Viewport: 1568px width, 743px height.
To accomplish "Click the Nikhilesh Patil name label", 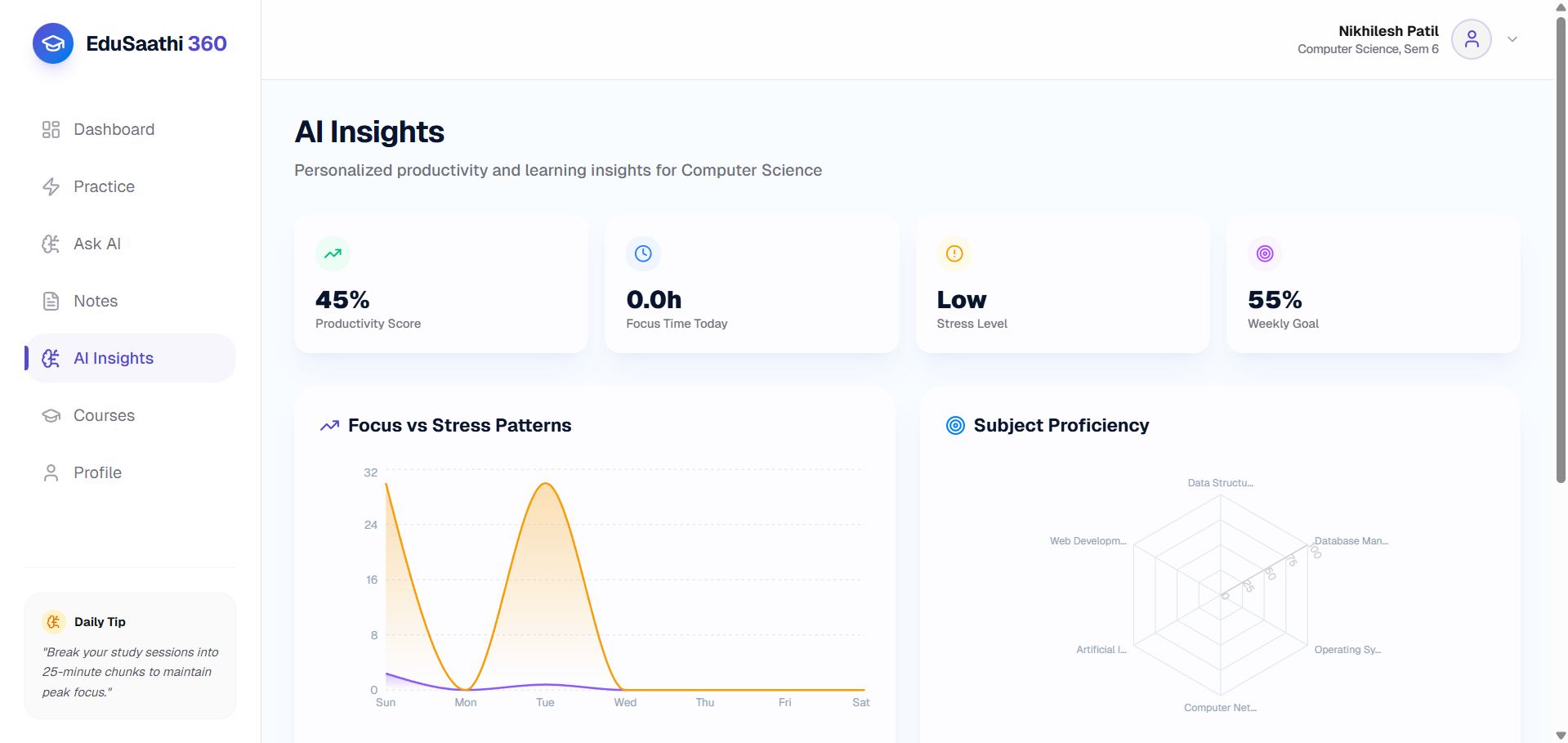I will coord(1388,31).
